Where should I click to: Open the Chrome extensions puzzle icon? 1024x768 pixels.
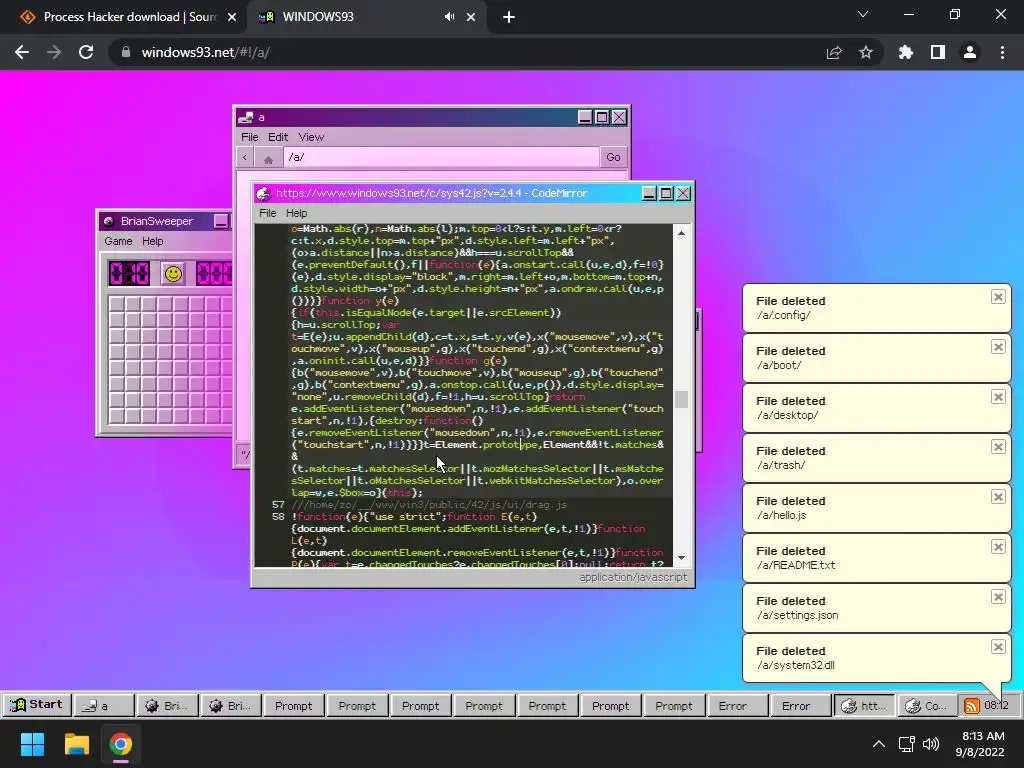coord(906,52)
